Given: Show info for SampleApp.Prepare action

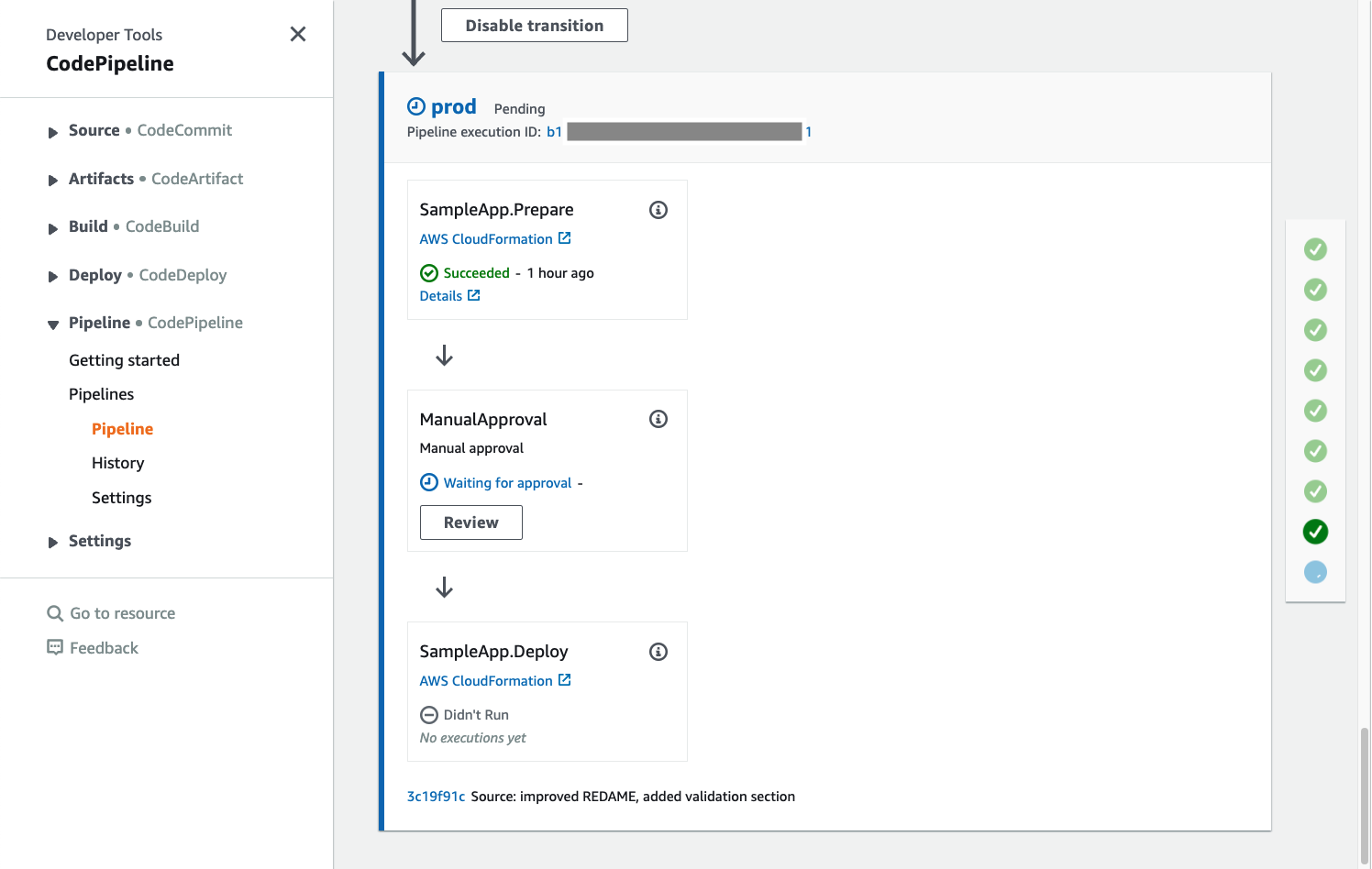Looking at the screenshot, I should click(x=658, y=210).
